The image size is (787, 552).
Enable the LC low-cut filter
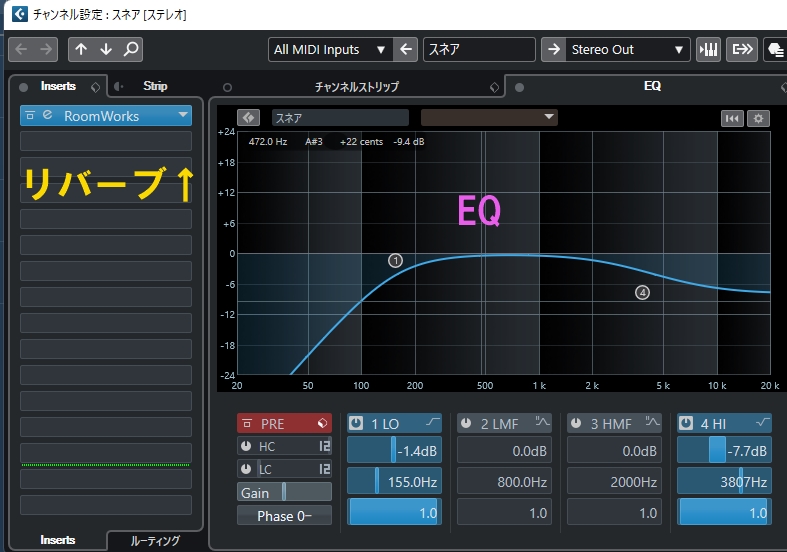tap(246, 469)
